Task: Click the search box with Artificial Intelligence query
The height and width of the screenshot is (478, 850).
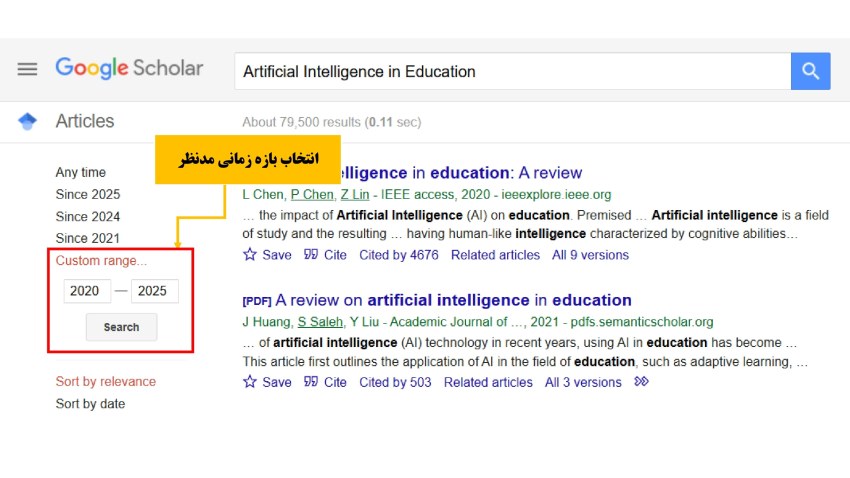Action: [x=513, y=71]
